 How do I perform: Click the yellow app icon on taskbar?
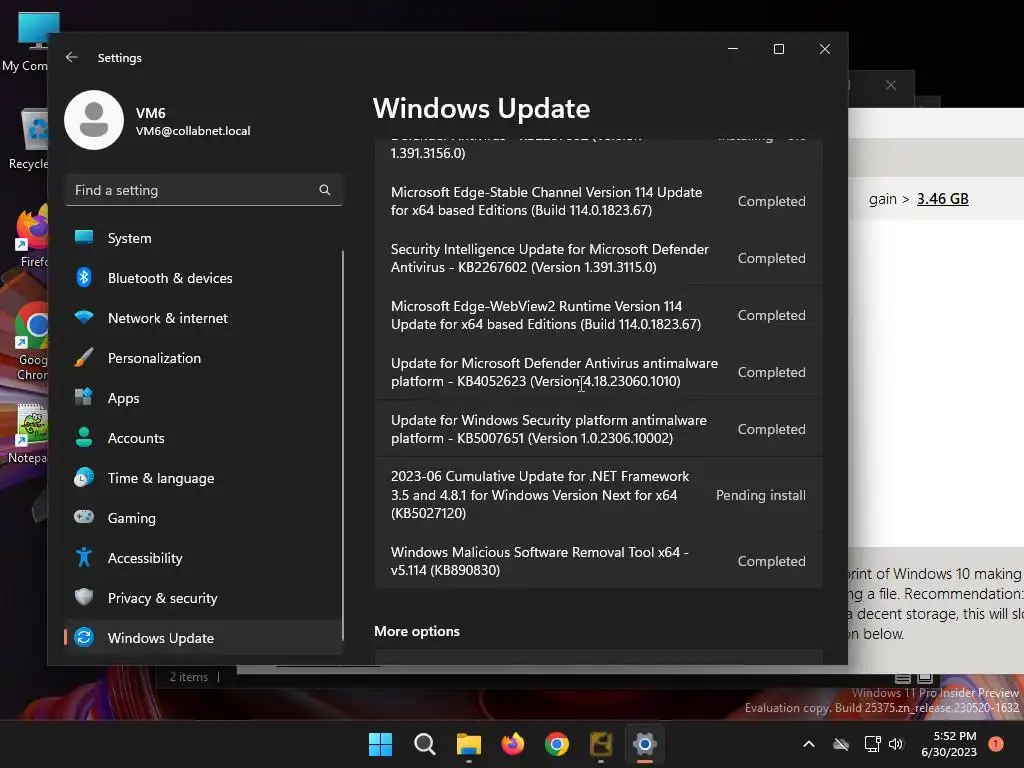tap(601, 744)
